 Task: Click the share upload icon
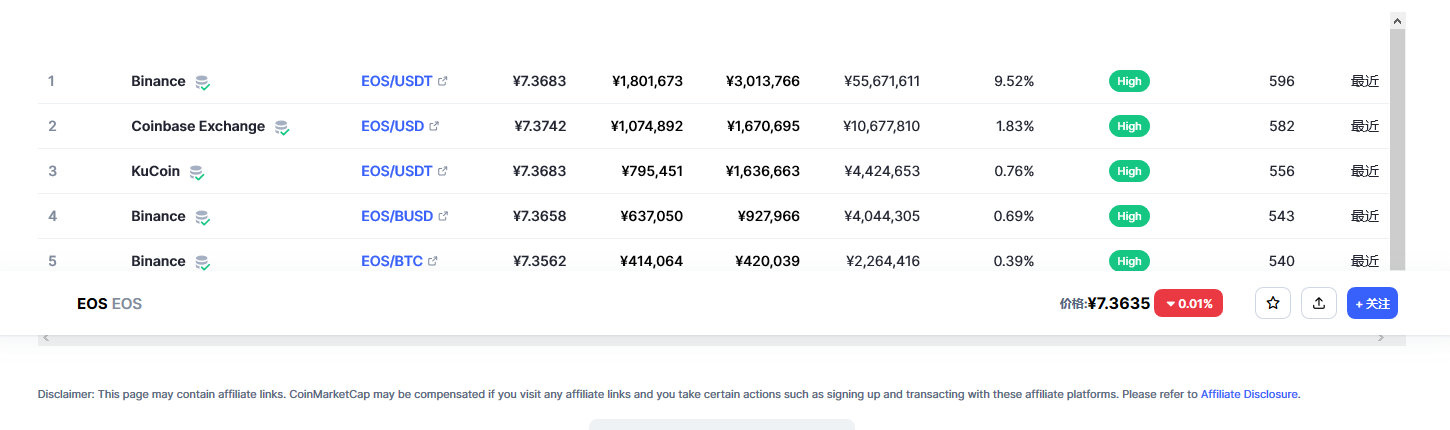tap(1319, 303)
